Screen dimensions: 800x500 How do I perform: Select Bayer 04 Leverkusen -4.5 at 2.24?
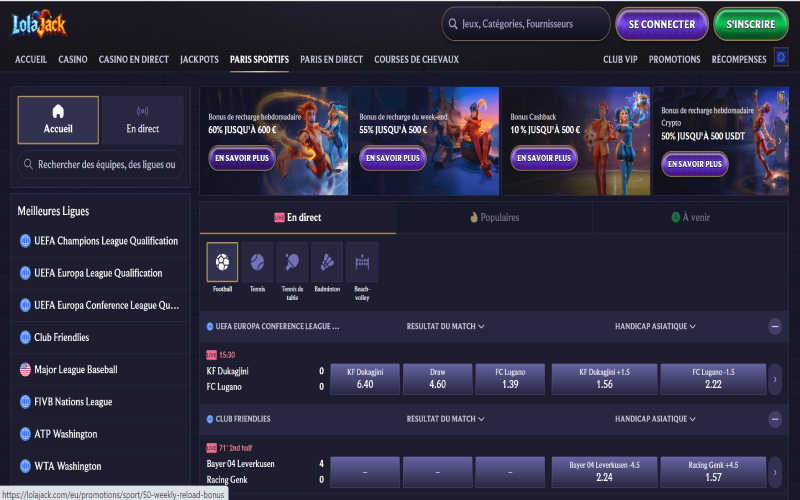tap(604, 472)
